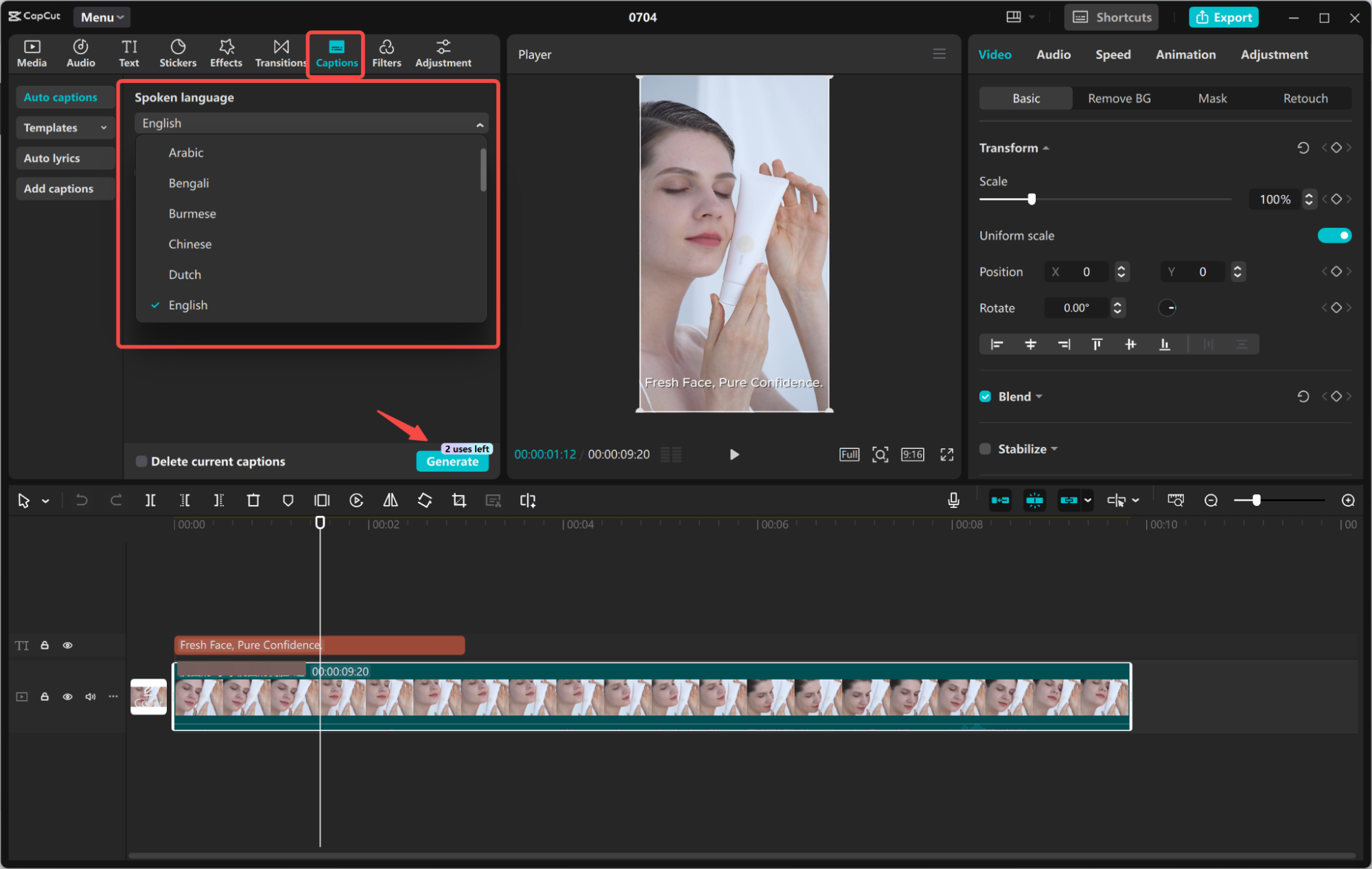Expand the Stabilize section arrow
Image resolution: width=1372 pixels, height=869 pixels.
pyautogui.click(x=1054, y=449)
